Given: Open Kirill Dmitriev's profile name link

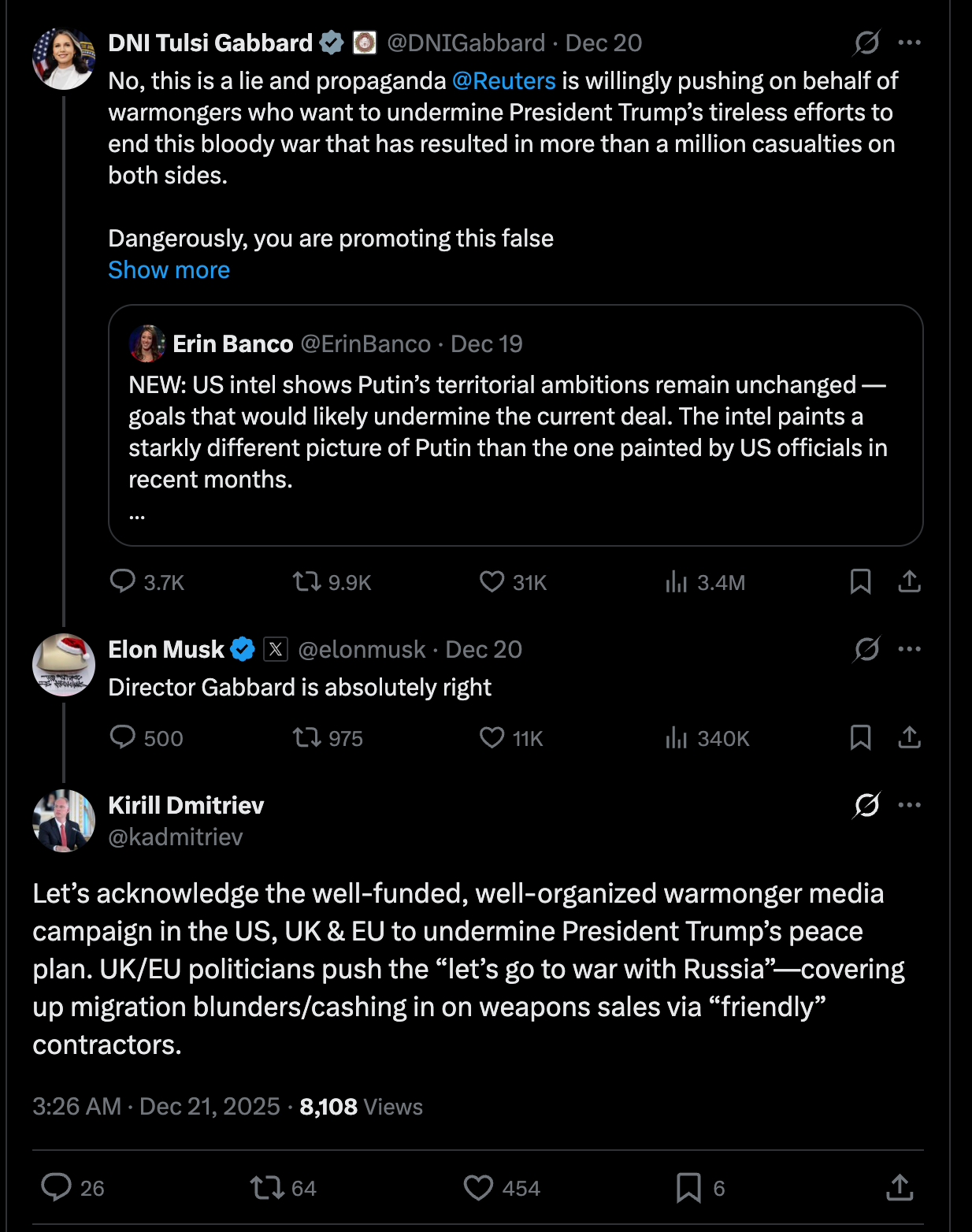Looking at the screenshot, I should pyautogui.click(x=186, y=805).
